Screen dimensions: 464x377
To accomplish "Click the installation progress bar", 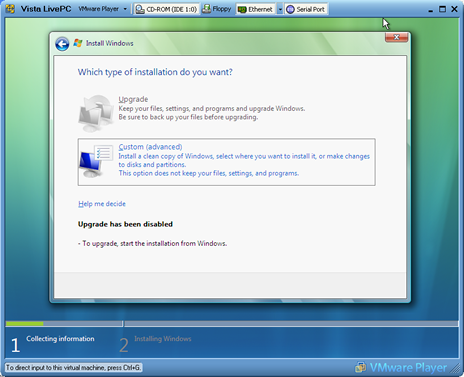I will (x=232, y=323).
